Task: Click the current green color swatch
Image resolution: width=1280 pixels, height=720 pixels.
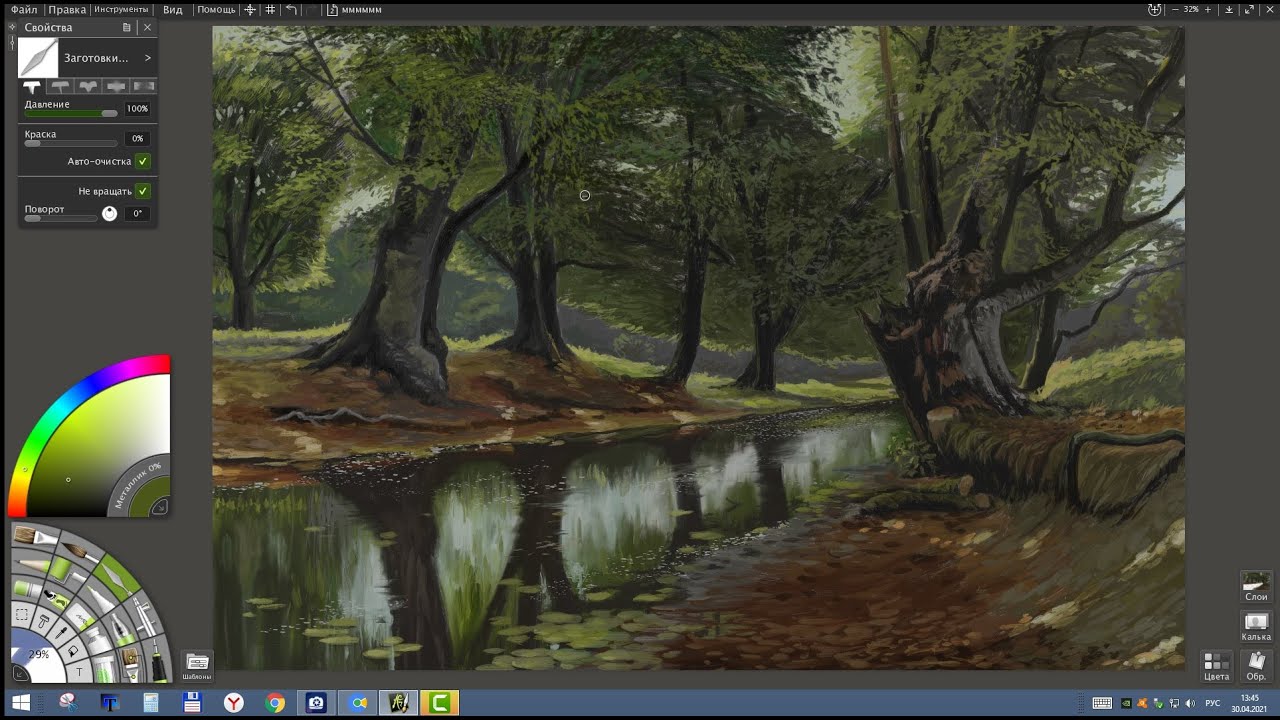Action: (x=146, y=494)
